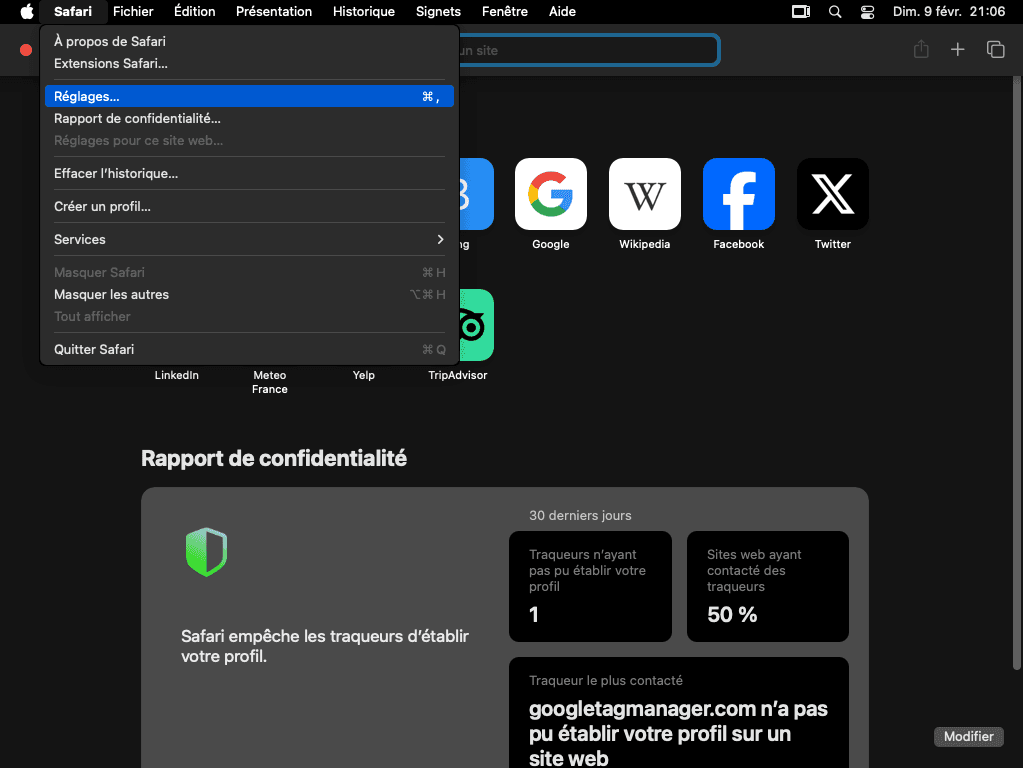Open the trackers prevented card showing 1
The image size is (1023, 768).
point(590,586)
